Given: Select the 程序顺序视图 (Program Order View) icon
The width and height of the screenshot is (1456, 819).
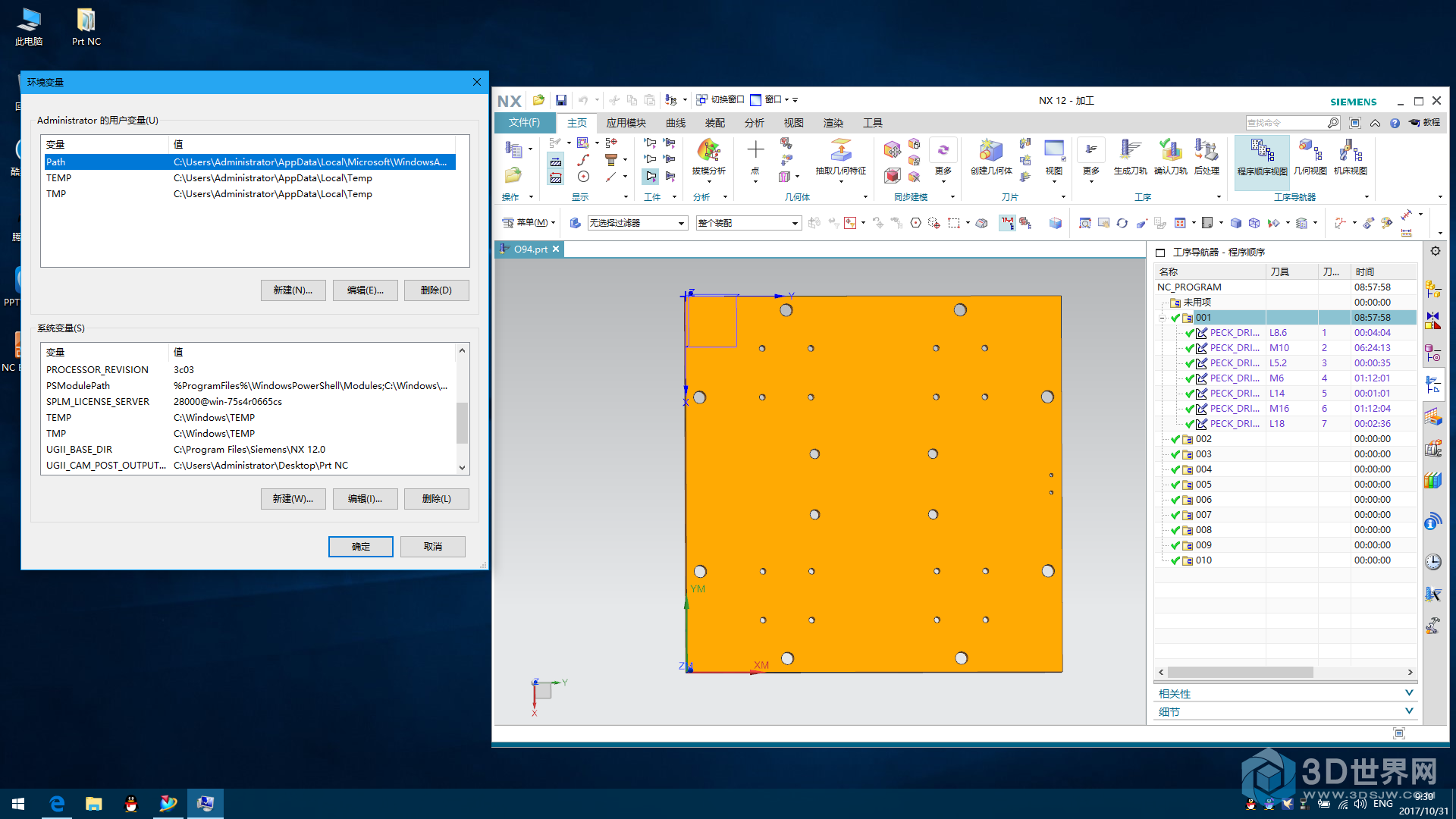Looking at the screenshot, I should [x=1261, y=155].
